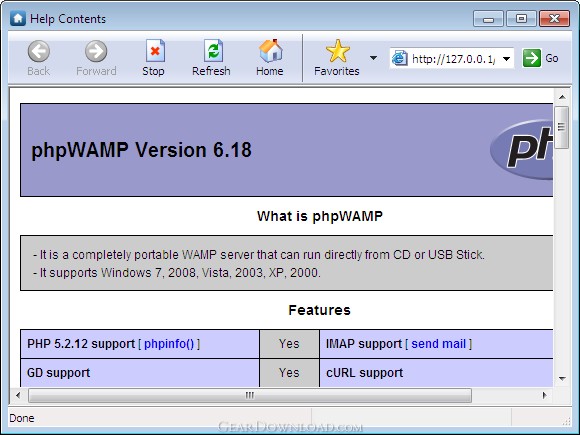Screen dimensions: 580x435
Task: Click the vertical scrollbar up arrow
Action: pyautogui.click(x=562, y=97)
